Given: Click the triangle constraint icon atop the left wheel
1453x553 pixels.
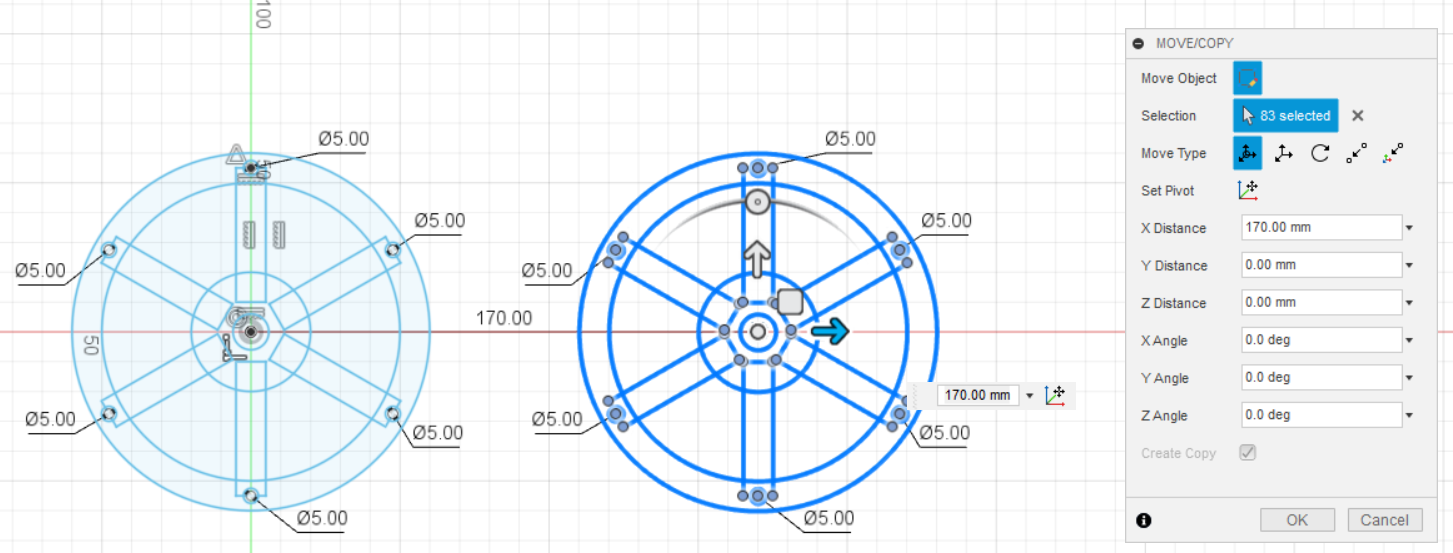Looking at the screenshot, I should 236,154.
